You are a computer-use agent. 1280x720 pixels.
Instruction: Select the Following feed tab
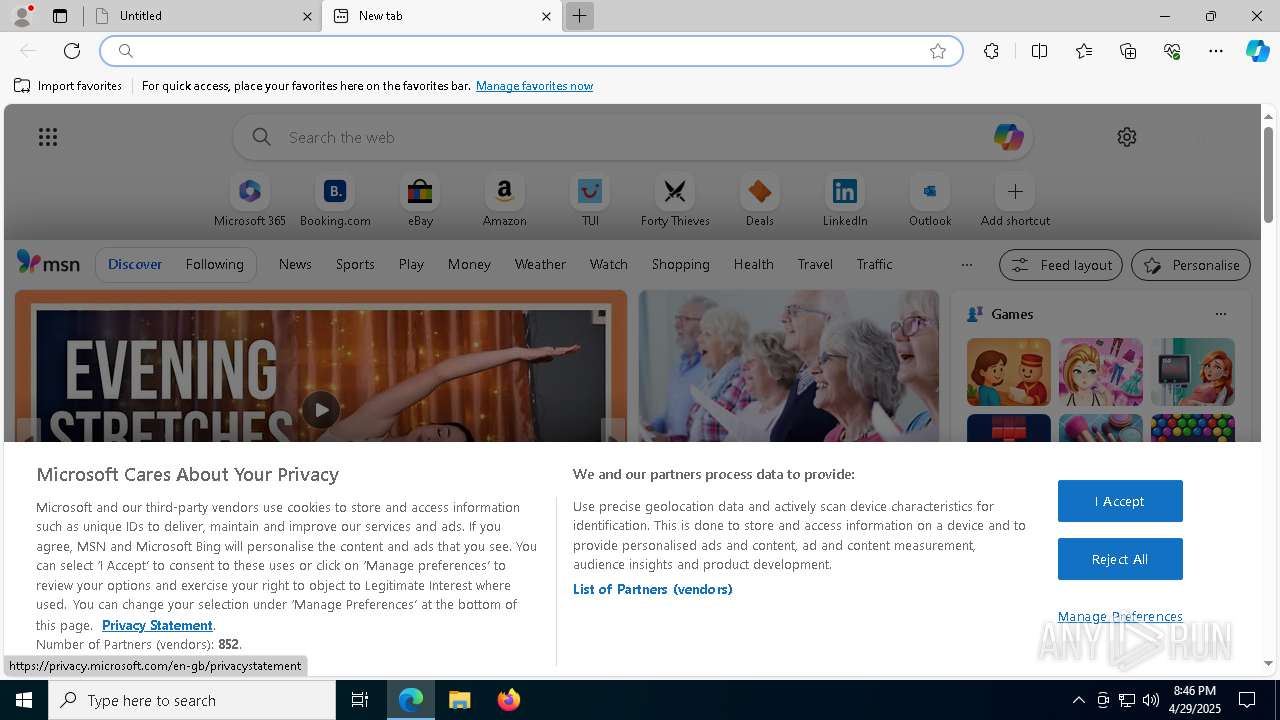(x=214, y=264)
